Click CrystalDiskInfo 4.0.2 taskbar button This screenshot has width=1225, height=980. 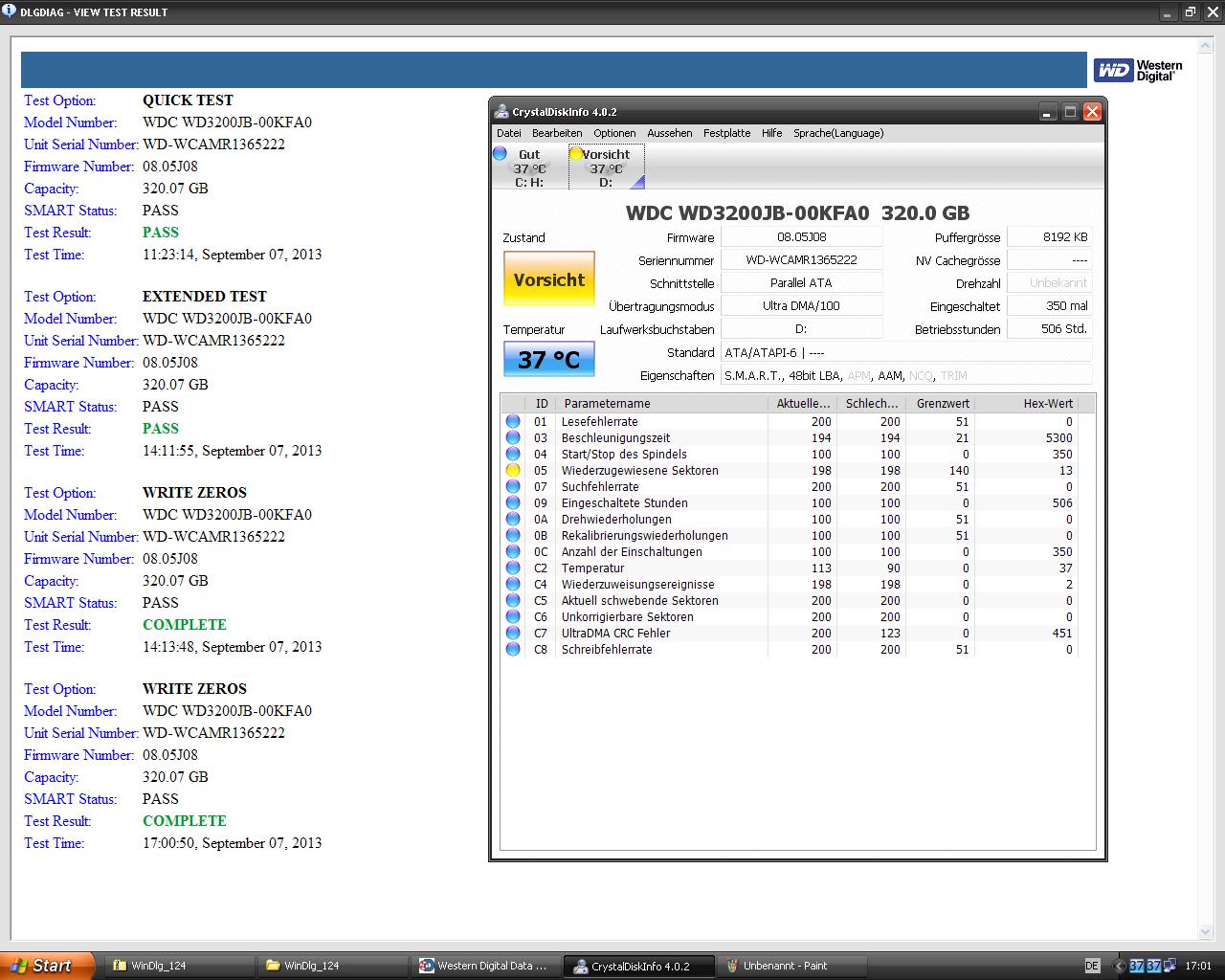point(639,966)
